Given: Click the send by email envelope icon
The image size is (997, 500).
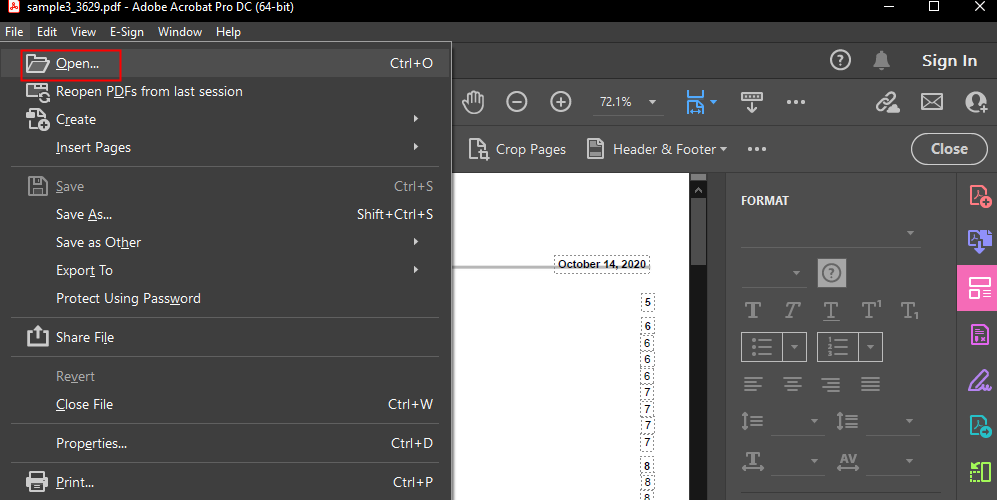Looking at the screenshot, I should click(x=932, y=102).
